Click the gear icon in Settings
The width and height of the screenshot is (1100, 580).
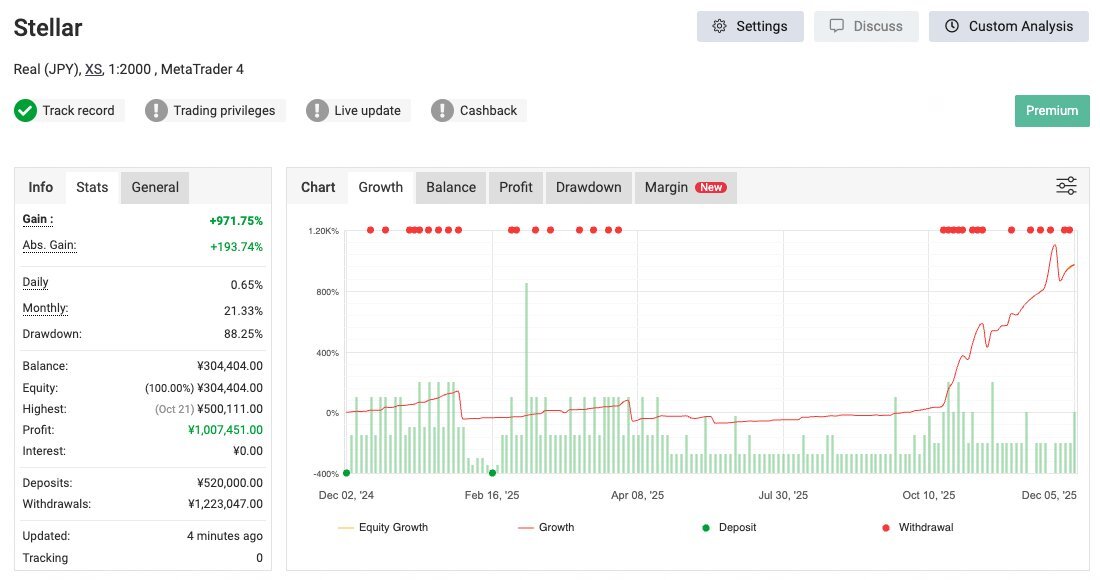[719, 26]
